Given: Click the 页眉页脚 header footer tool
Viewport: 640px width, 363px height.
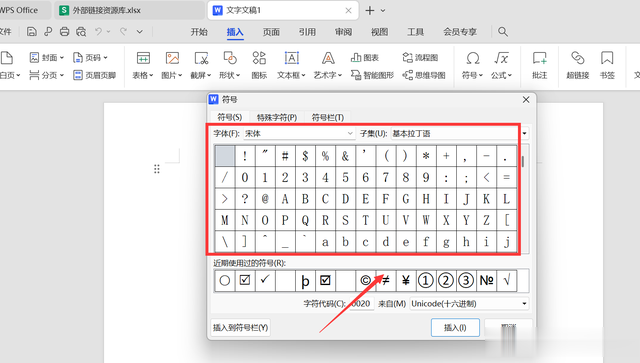Looking at the screenshot, I should pos(95,75).
